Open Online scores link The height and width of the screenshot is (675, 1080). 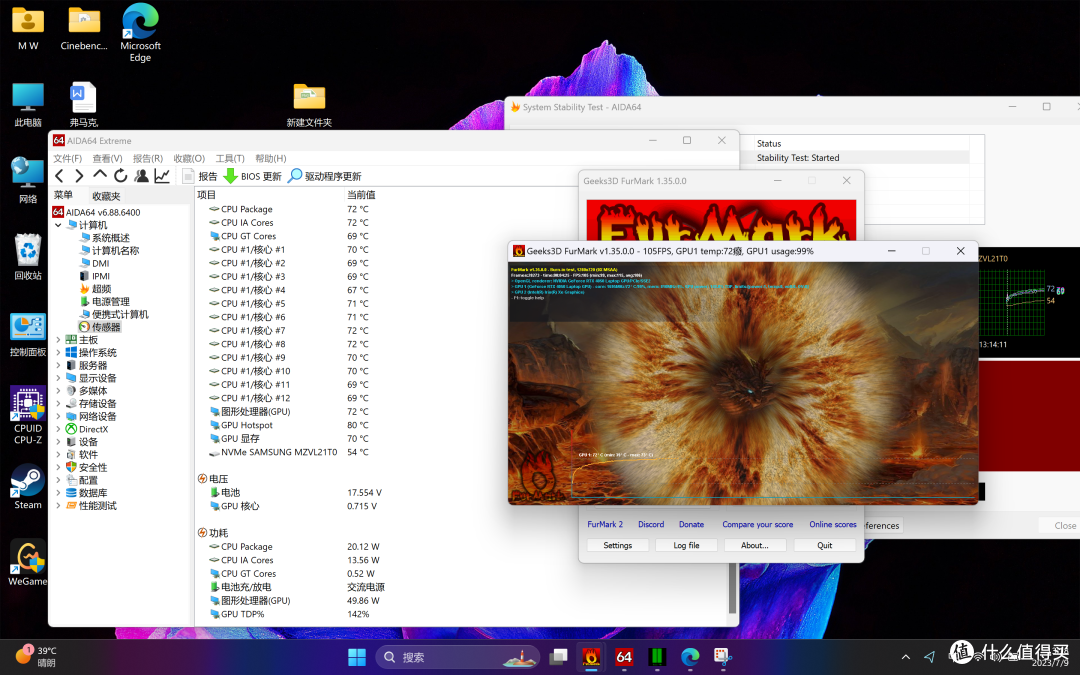(x=833, y=524)
